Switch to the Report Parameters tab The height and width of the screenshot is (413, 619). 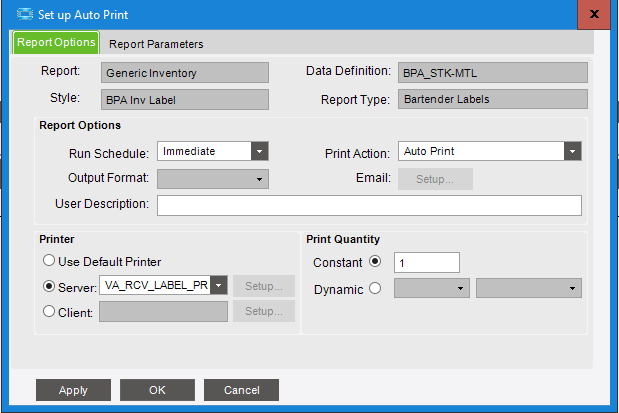(156, 44)
